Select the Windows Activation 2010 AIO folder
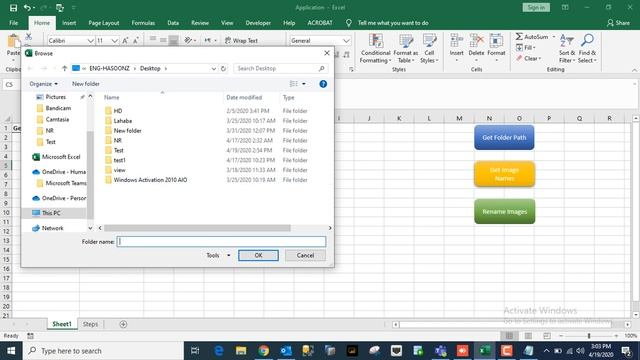 (x=150, y=180)
